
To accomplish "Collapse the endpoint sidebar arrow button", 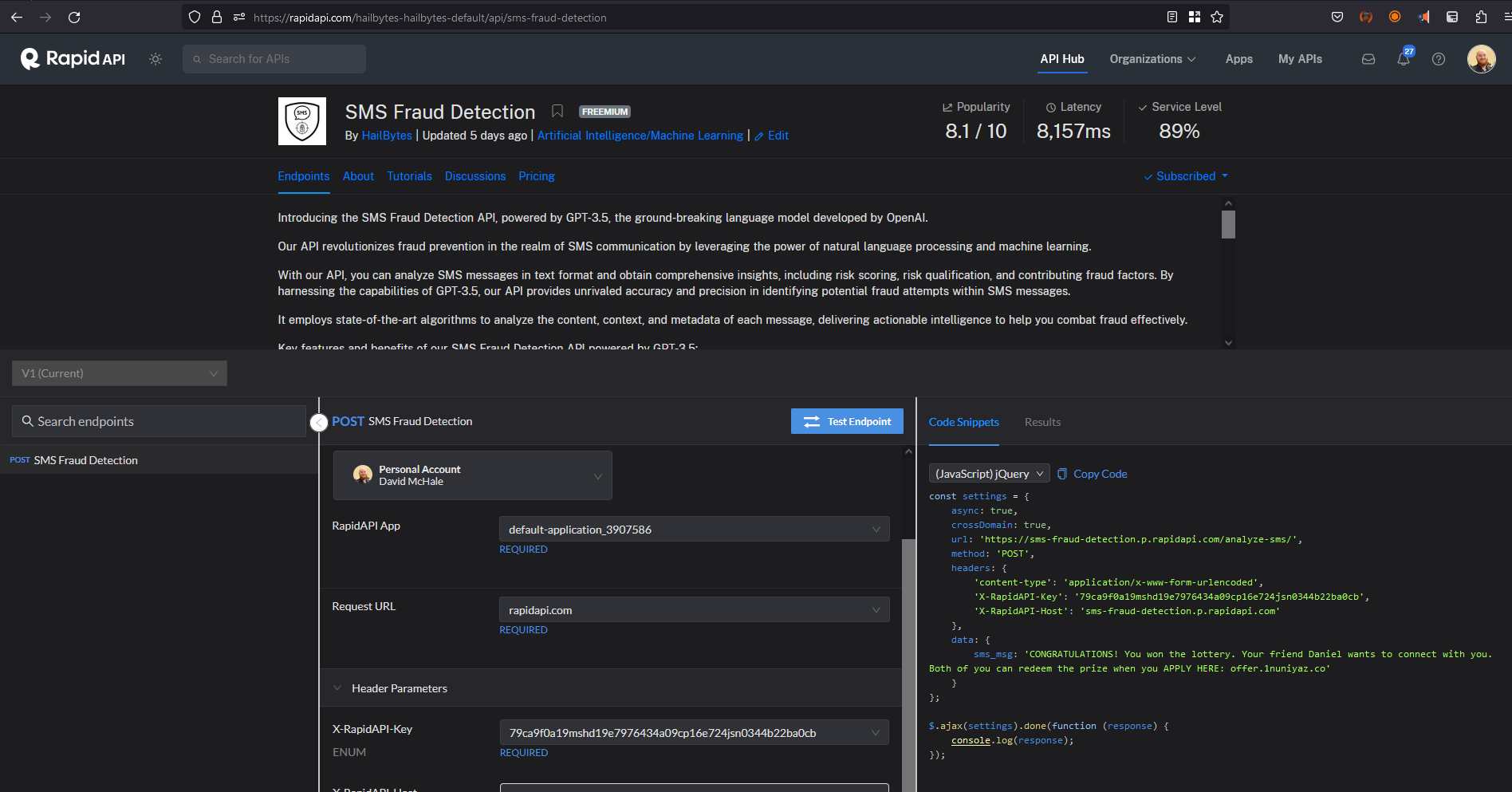I will (319, 423).
